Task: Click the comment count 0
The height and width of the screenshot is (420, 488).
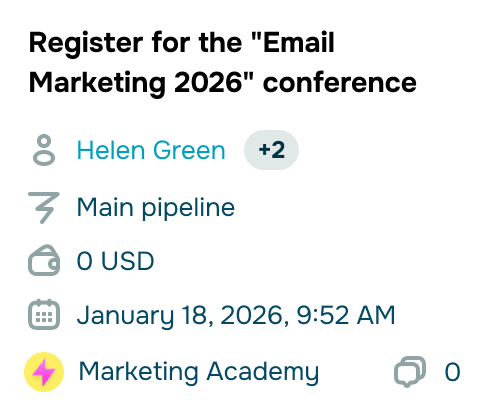Action: (452, 372)
